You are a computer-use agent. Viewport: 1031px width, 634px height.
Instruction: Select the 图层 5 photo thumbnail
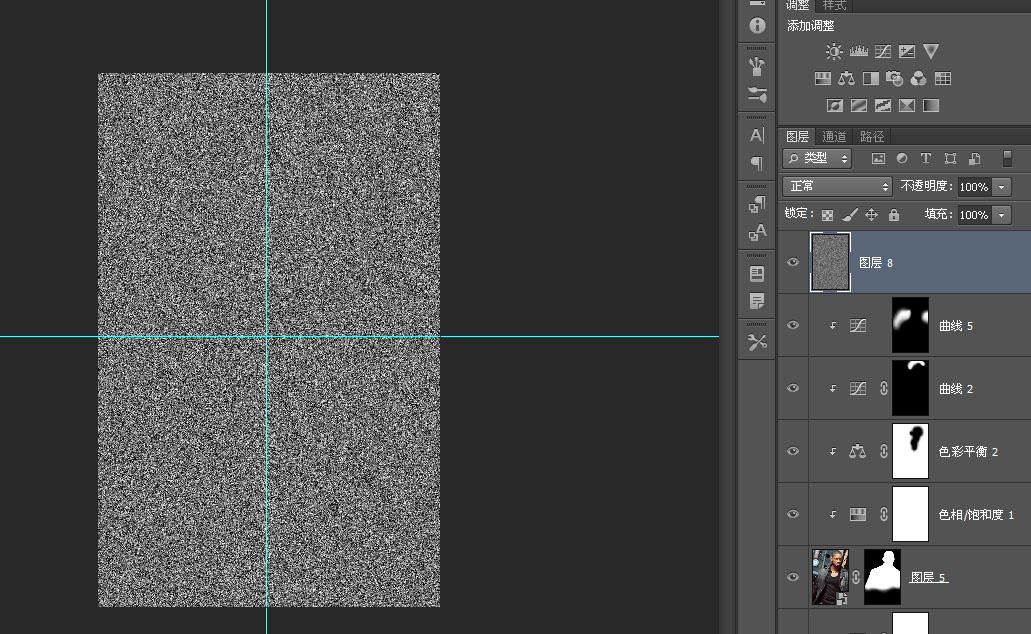click(830, 577)
